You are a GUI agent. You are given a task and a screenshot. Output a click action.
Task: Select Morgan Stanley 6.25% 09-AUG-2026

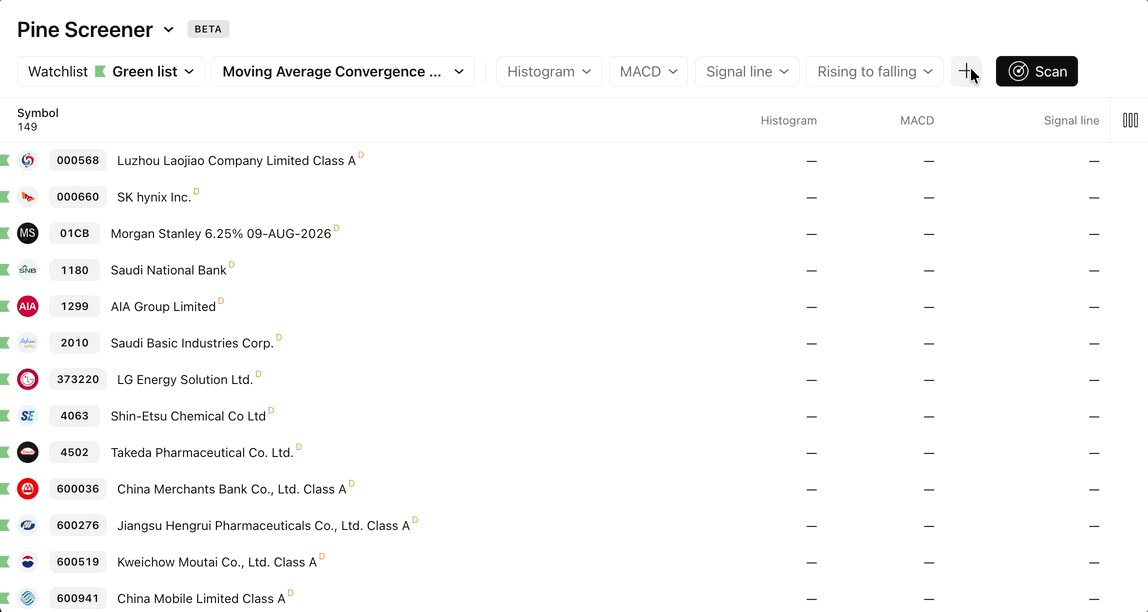point(221,234)
